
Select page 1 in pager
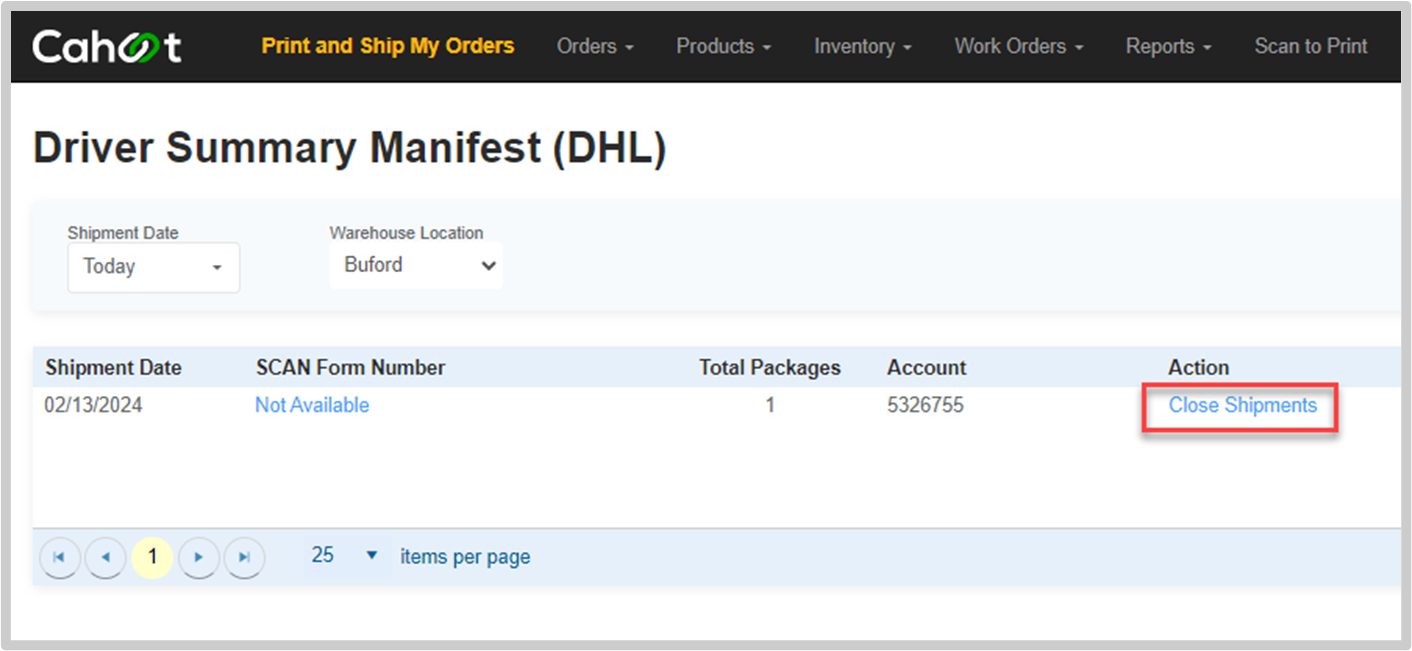[152, 557]
